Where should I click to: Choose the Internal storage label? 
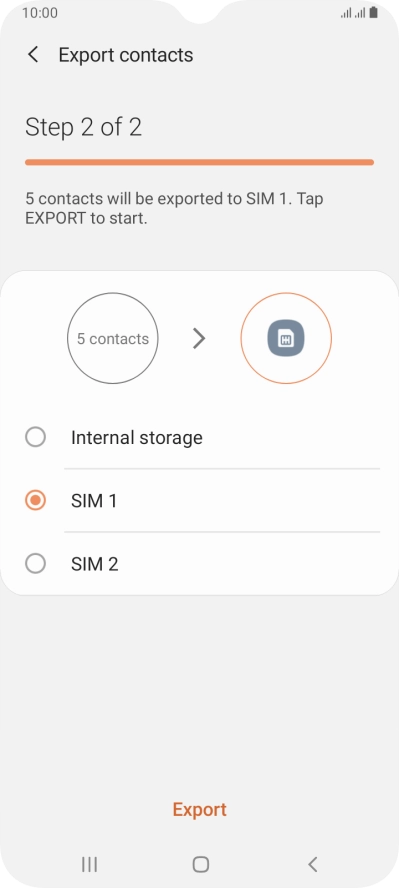(x=136, y=437)
